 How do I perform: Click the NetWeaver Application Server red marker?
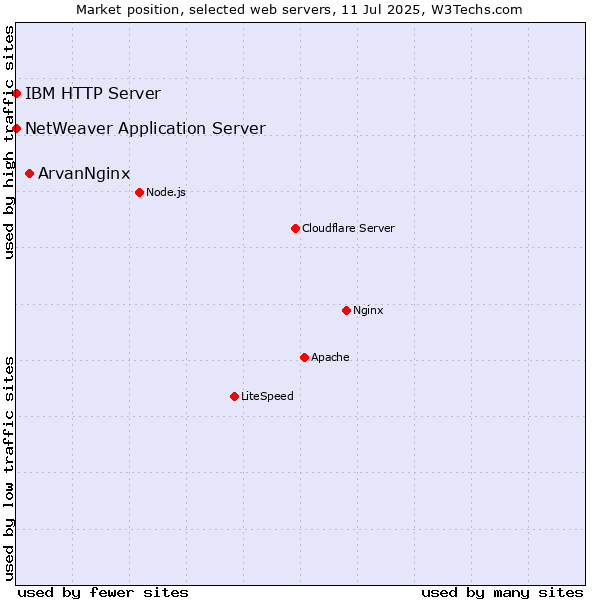16,128
